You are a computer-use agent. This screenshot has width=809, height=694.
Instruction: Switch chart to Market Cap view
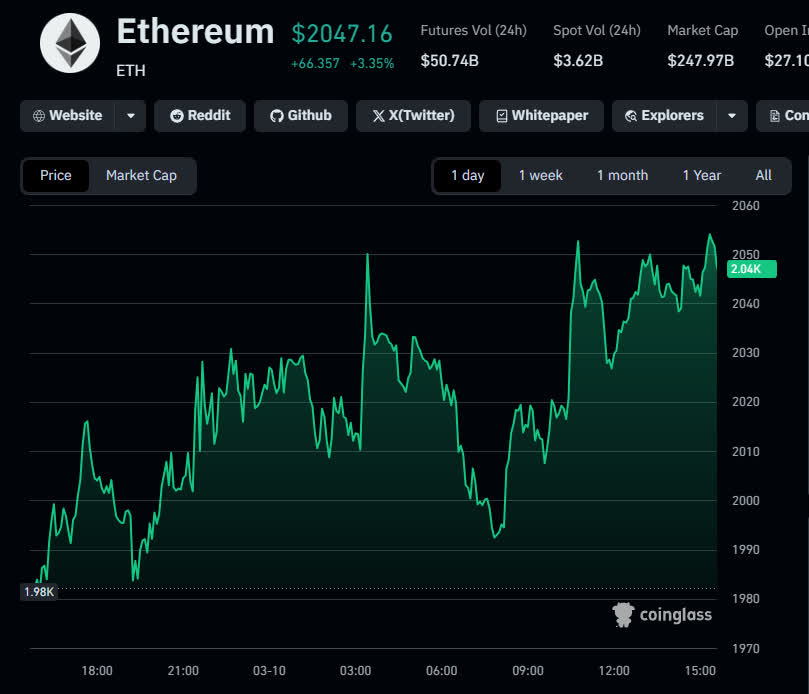click(x=141, y=176)
